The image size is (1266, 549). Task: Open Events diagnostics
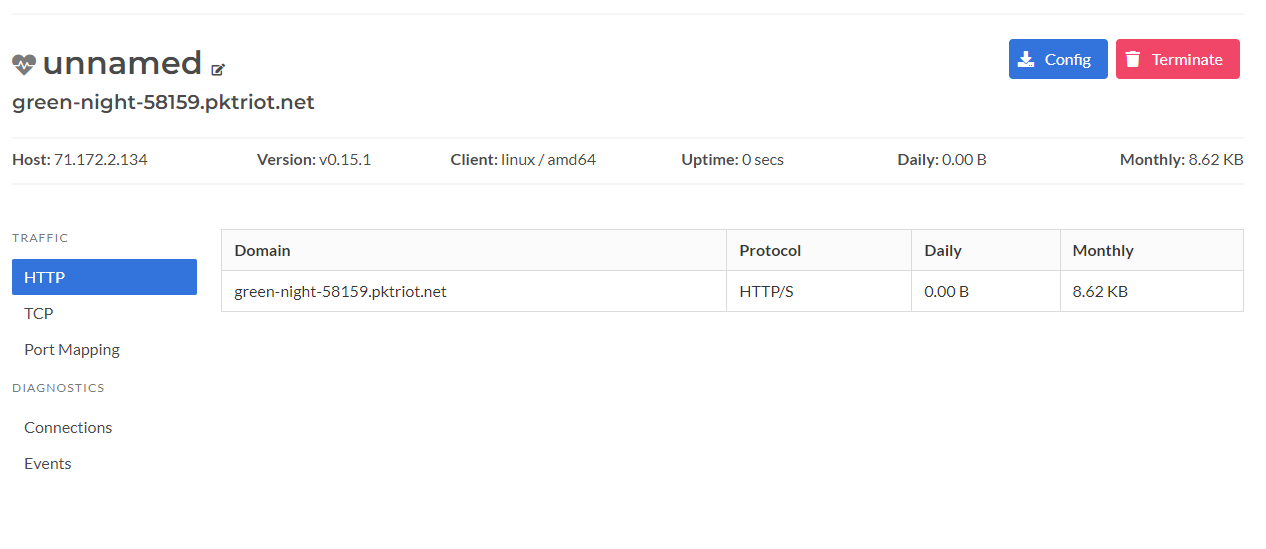(48, 463)
